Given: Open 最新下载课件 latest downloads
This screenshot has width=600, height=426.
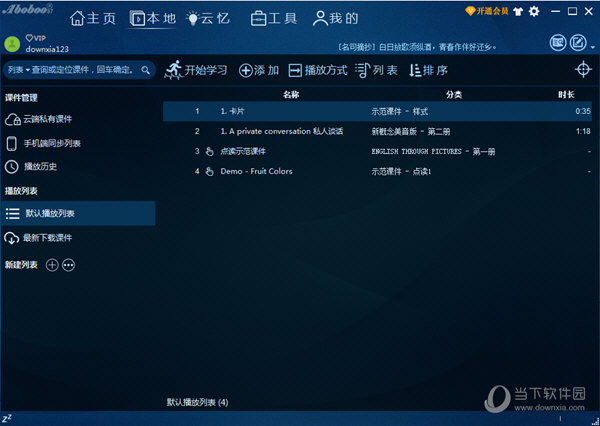Looking at the screenshot, I should pos(38,238).
